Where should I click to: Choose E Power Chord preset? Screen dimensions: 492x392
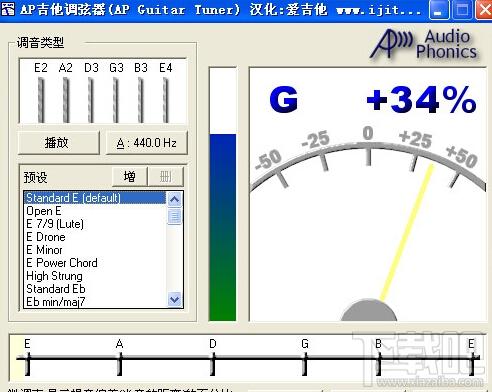95,263
